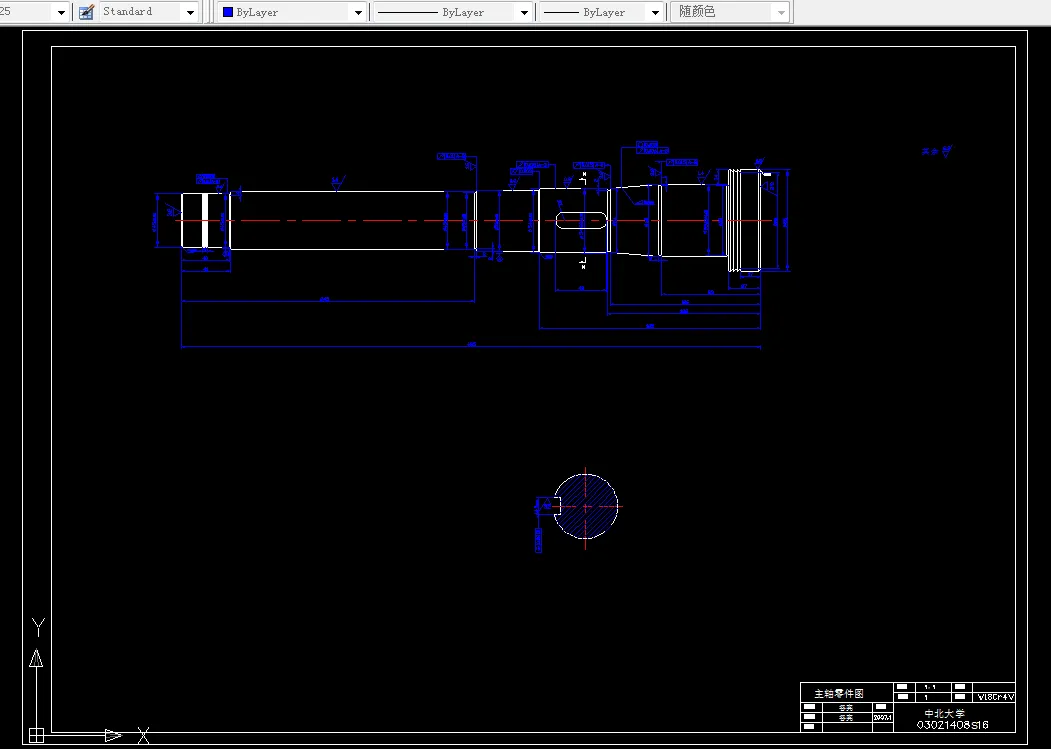Select the 中北大学 text in title block

pyautogui.click(x=944, y=714)
